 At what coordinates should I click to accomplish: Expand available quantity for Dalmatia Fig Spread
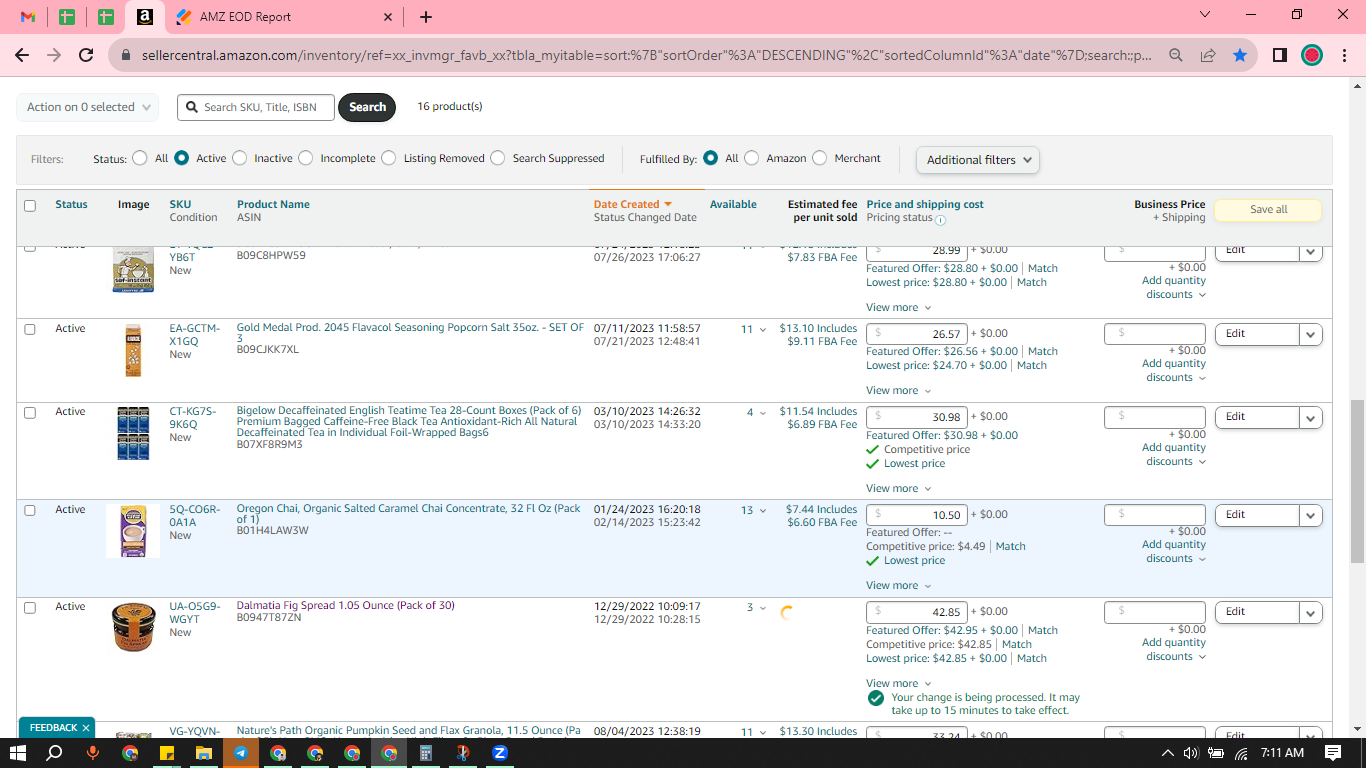[x=762, y=608]
